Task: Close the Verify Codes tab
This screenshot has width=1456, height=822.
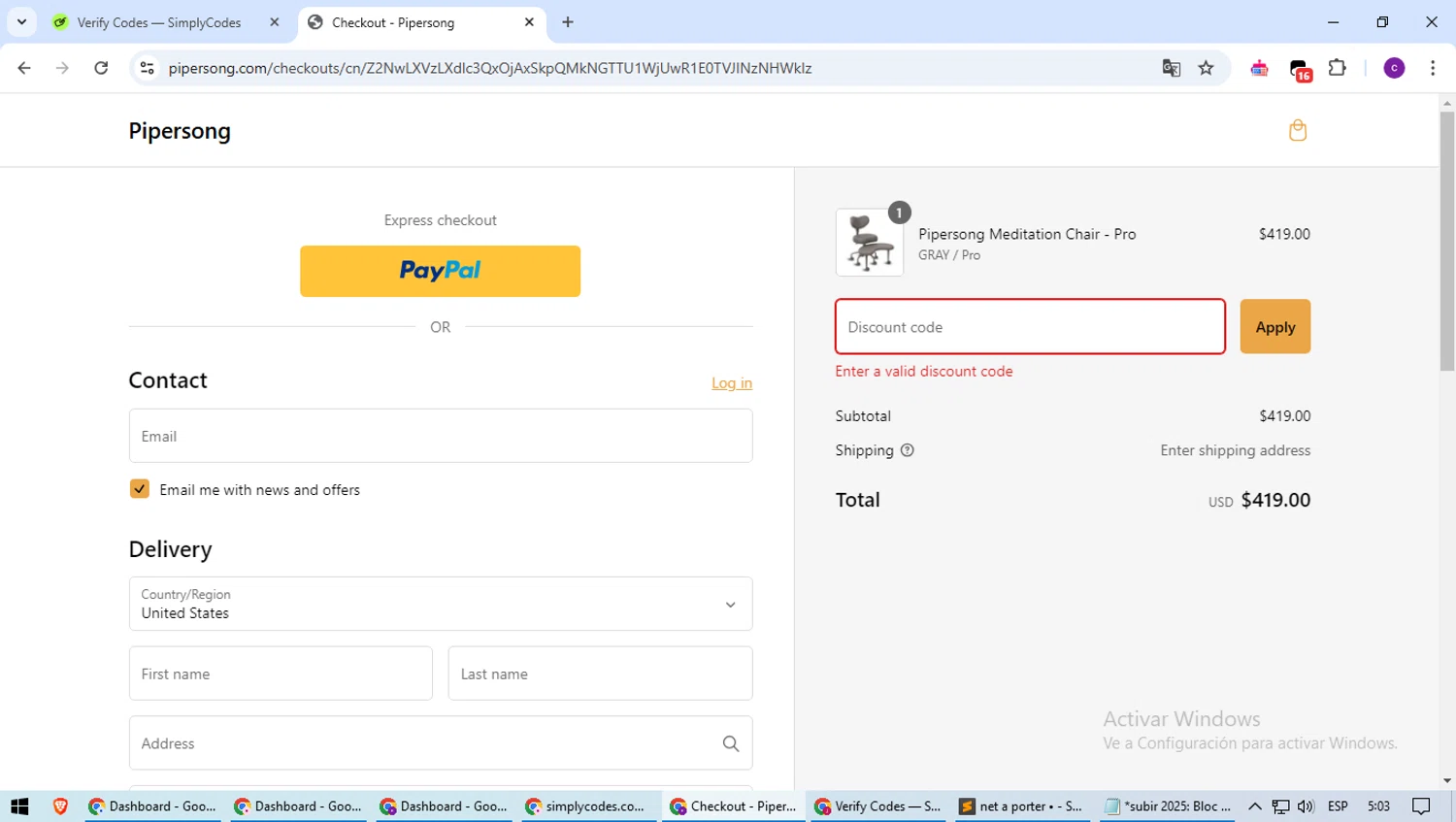Action: [275, 22]
